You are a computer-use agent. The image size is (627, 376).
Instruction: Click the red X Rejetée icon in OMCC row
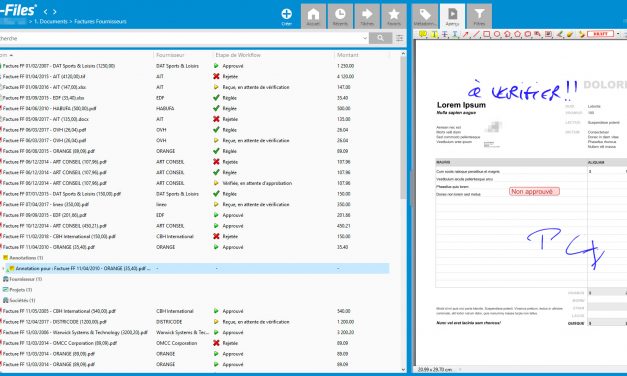click(216, 343)
